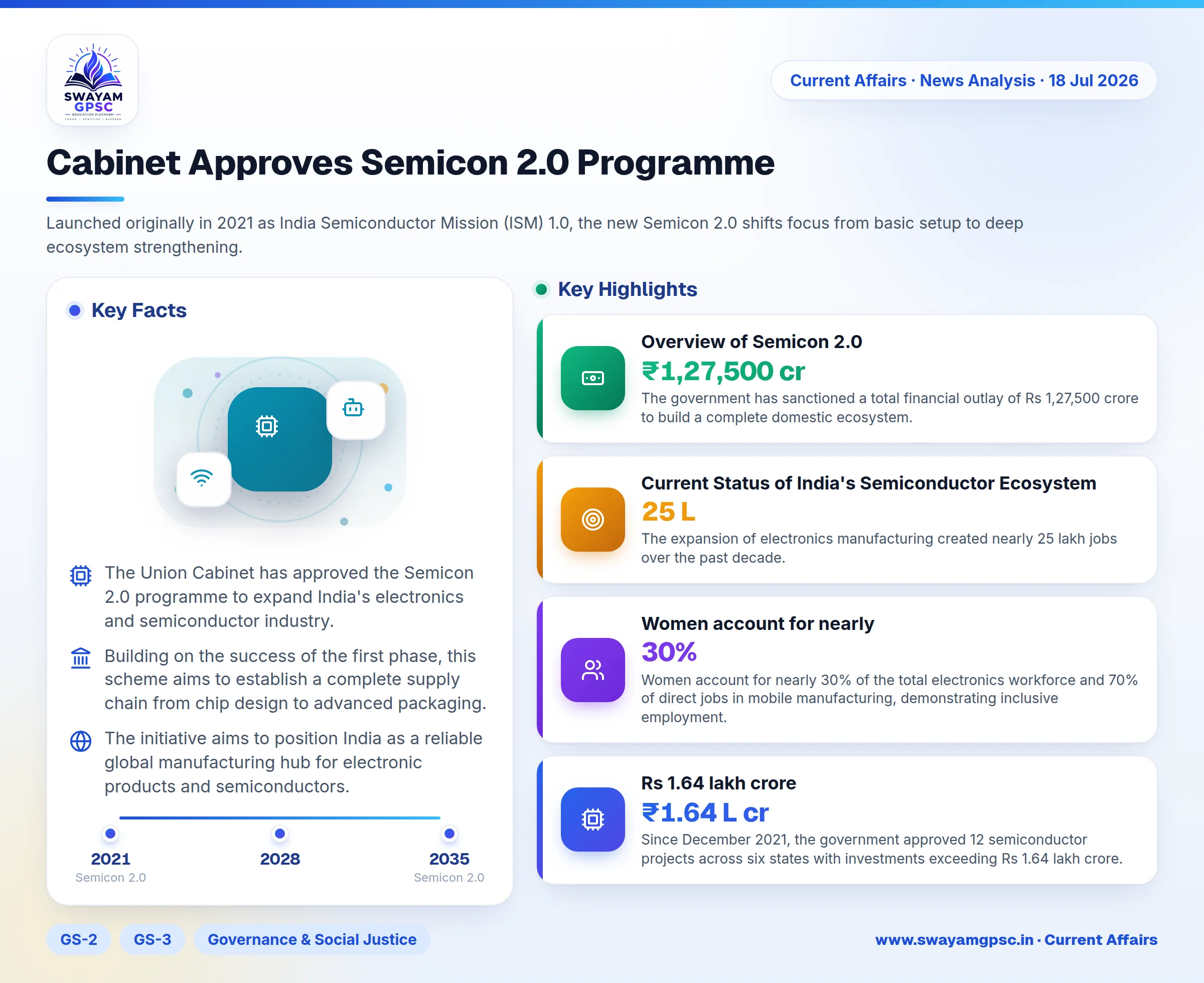Click the orange target icon in the Current Status card
This screenshot has height=983, width=1204.
(x=592, y=519)
